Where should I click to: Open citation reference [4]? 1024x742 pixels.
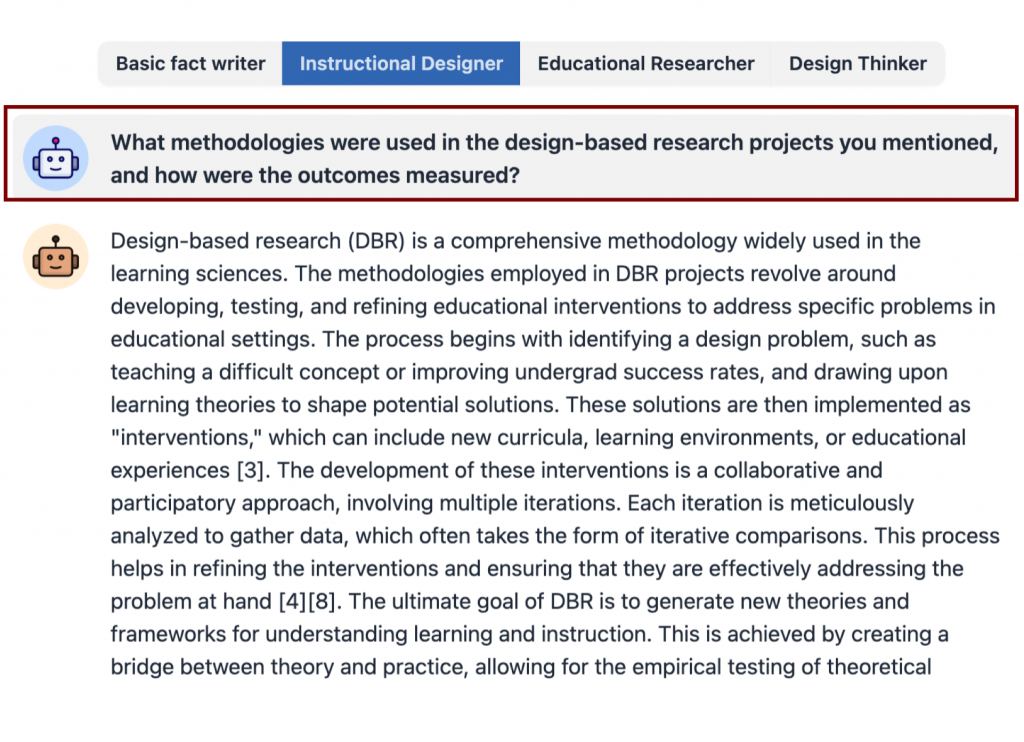pyautogui.click(x=291, y=602)
